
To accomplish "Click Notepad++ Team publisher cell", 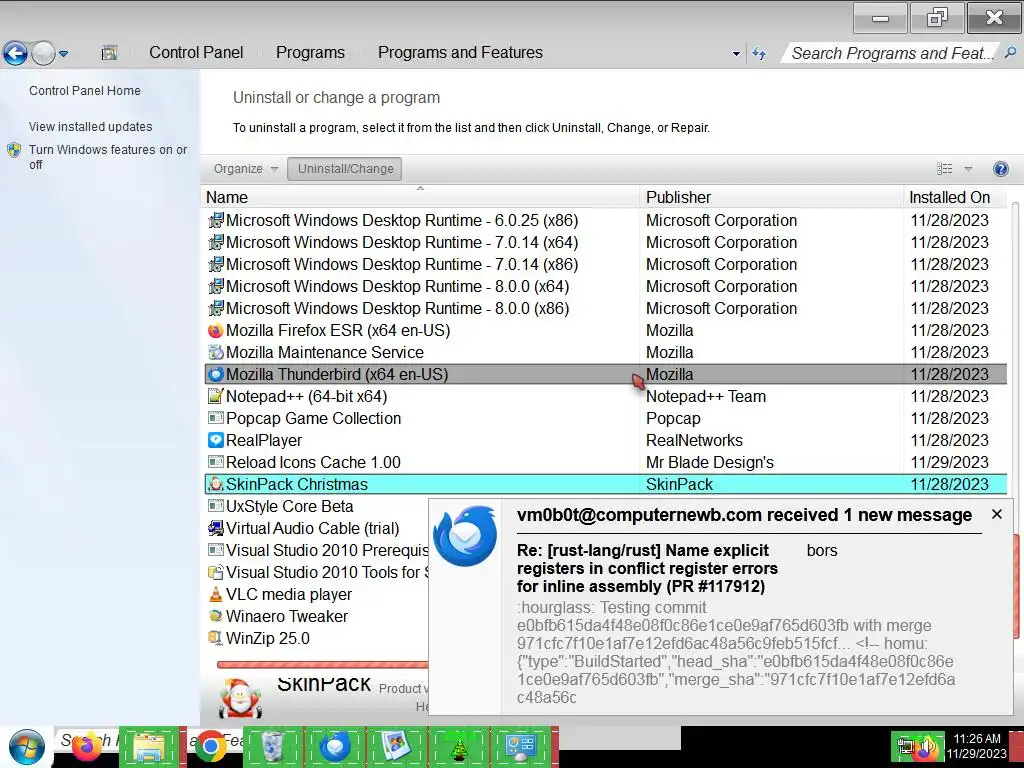I will pyautogui.click(x=705, y=396).
